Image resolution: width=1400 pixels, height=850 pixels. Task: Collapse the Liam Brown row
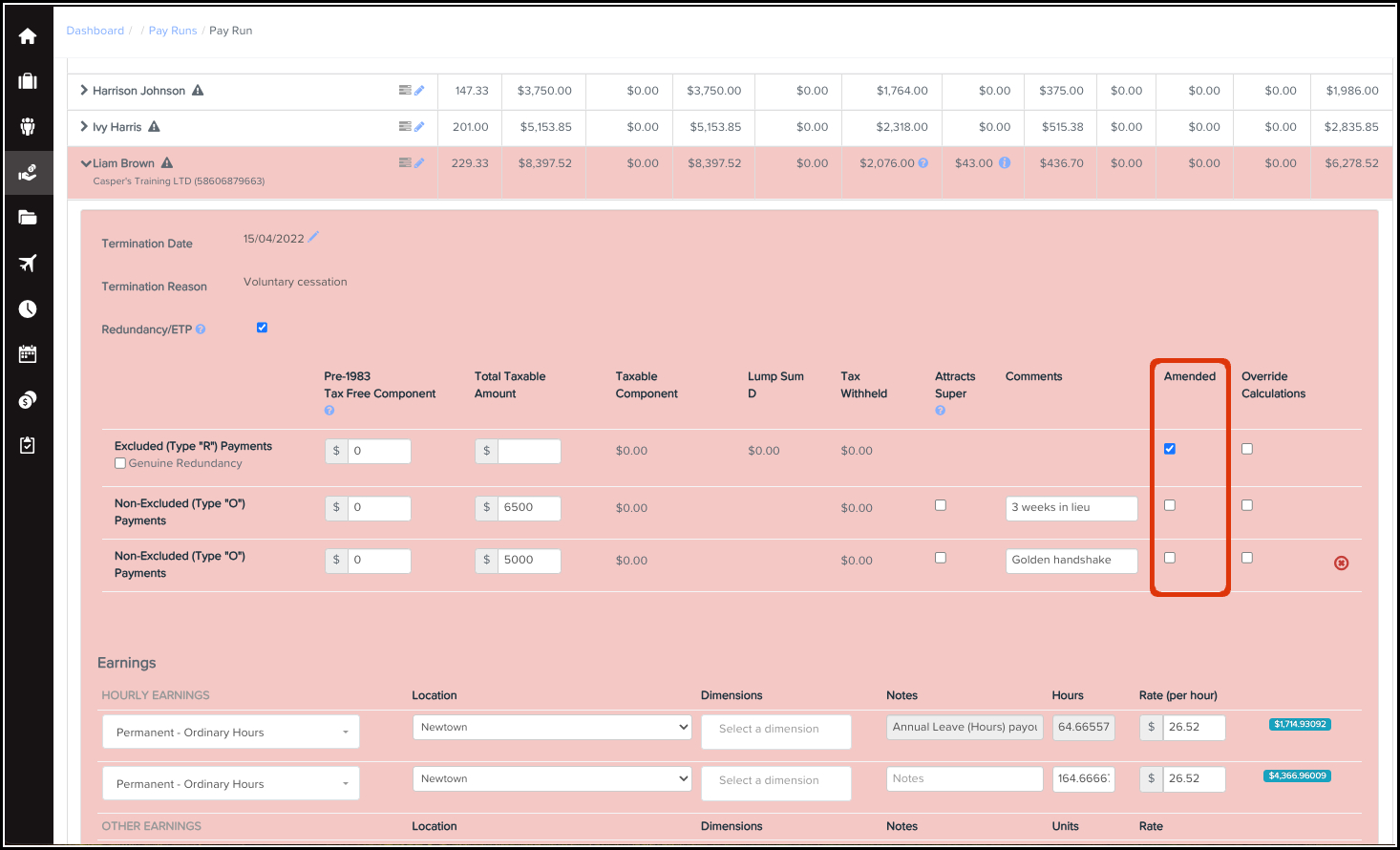click(86, 163)
